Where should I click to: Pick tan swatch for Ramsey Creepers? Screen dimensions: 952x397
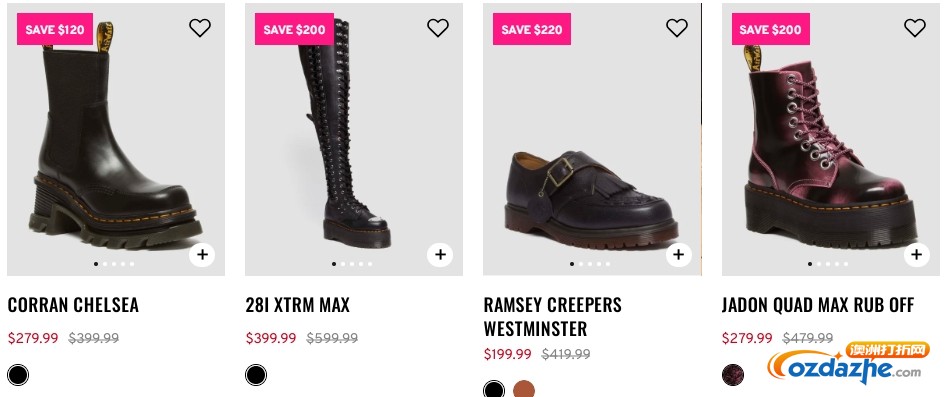point(524,389)
